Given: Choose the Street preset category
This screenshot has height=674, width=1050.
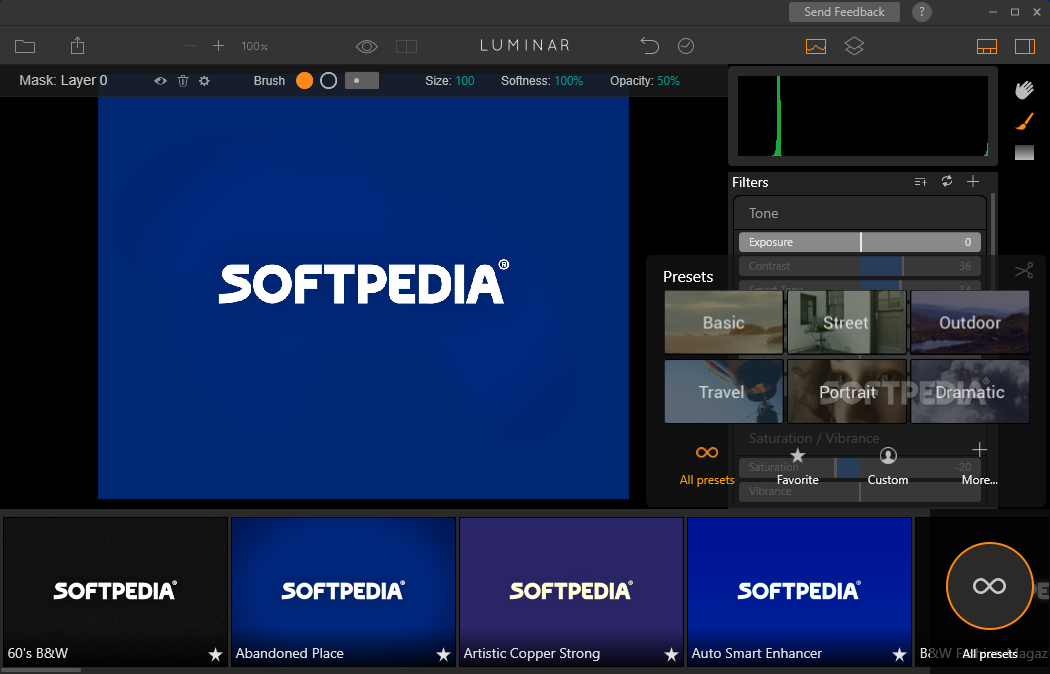Looking at the screenshot, I should coord(846,323).
